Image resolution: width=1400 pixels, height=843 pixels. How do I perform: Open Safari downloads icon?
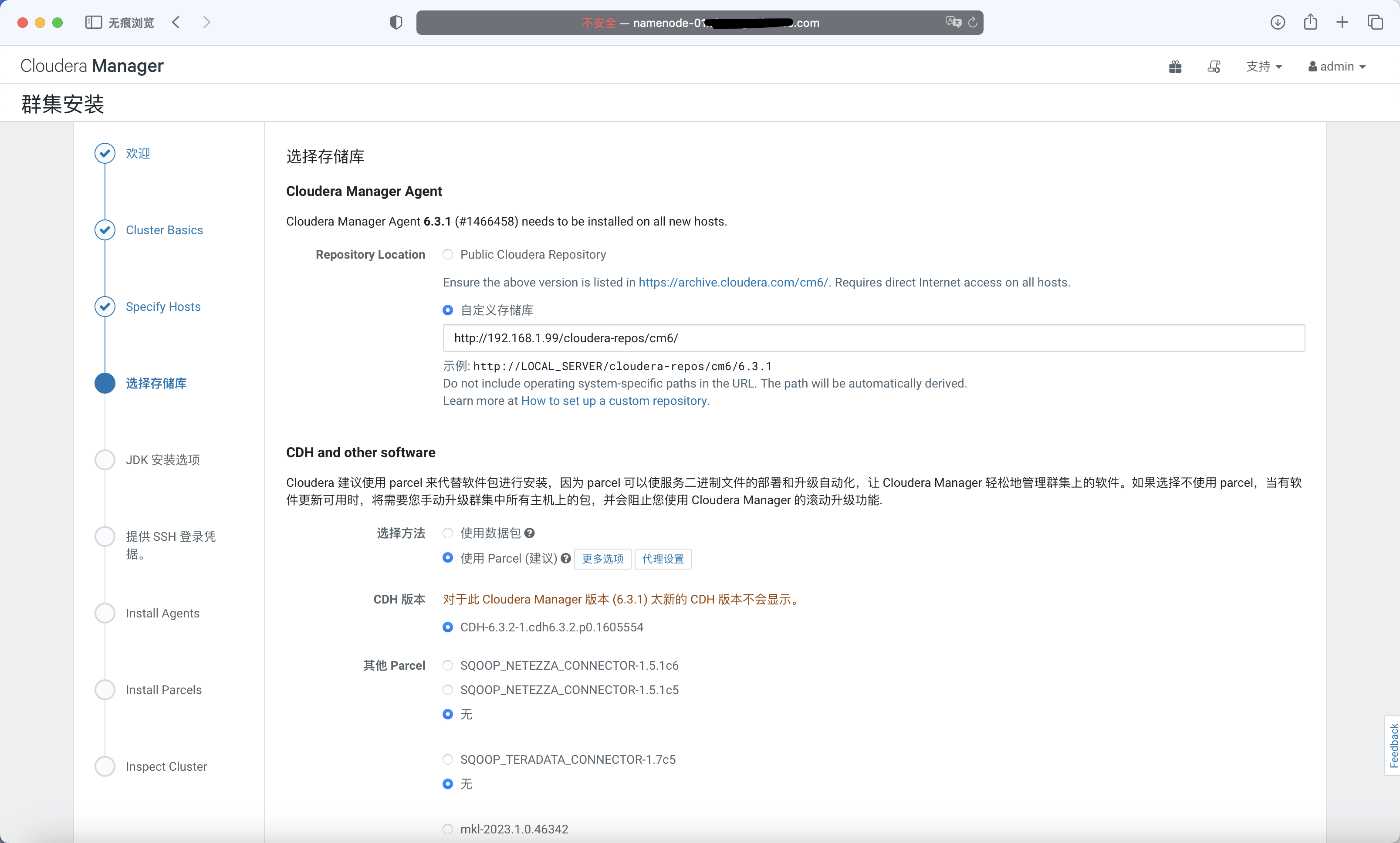[1277, 23]
